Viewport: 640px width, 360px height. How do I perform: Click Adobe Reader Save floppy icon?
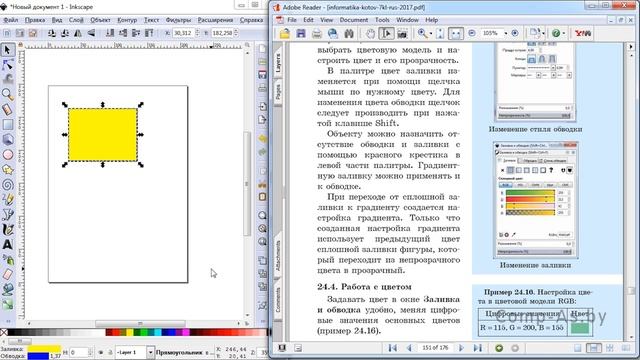pyautogui.click(x=301, y=33)
